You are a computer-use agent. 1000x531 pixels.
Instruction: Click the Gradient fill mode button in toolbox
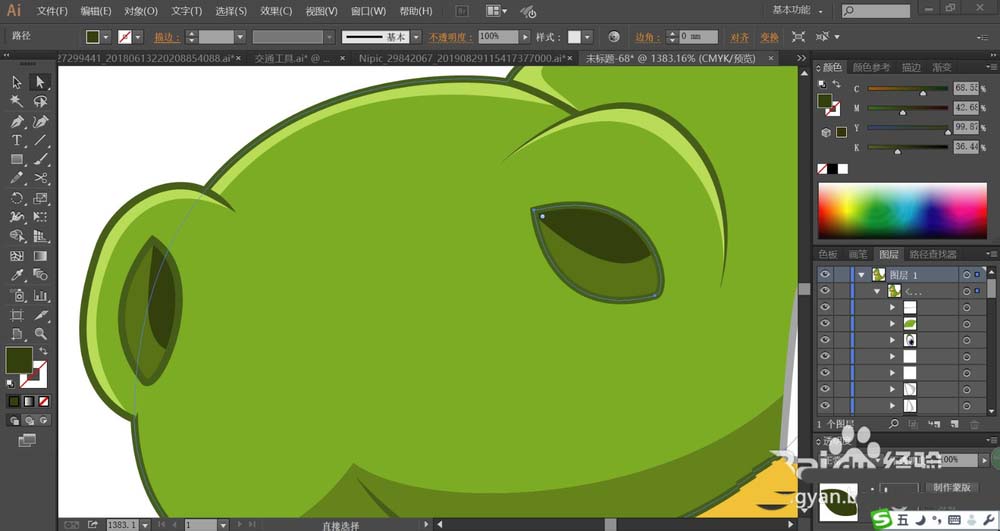tap(29, 402)
